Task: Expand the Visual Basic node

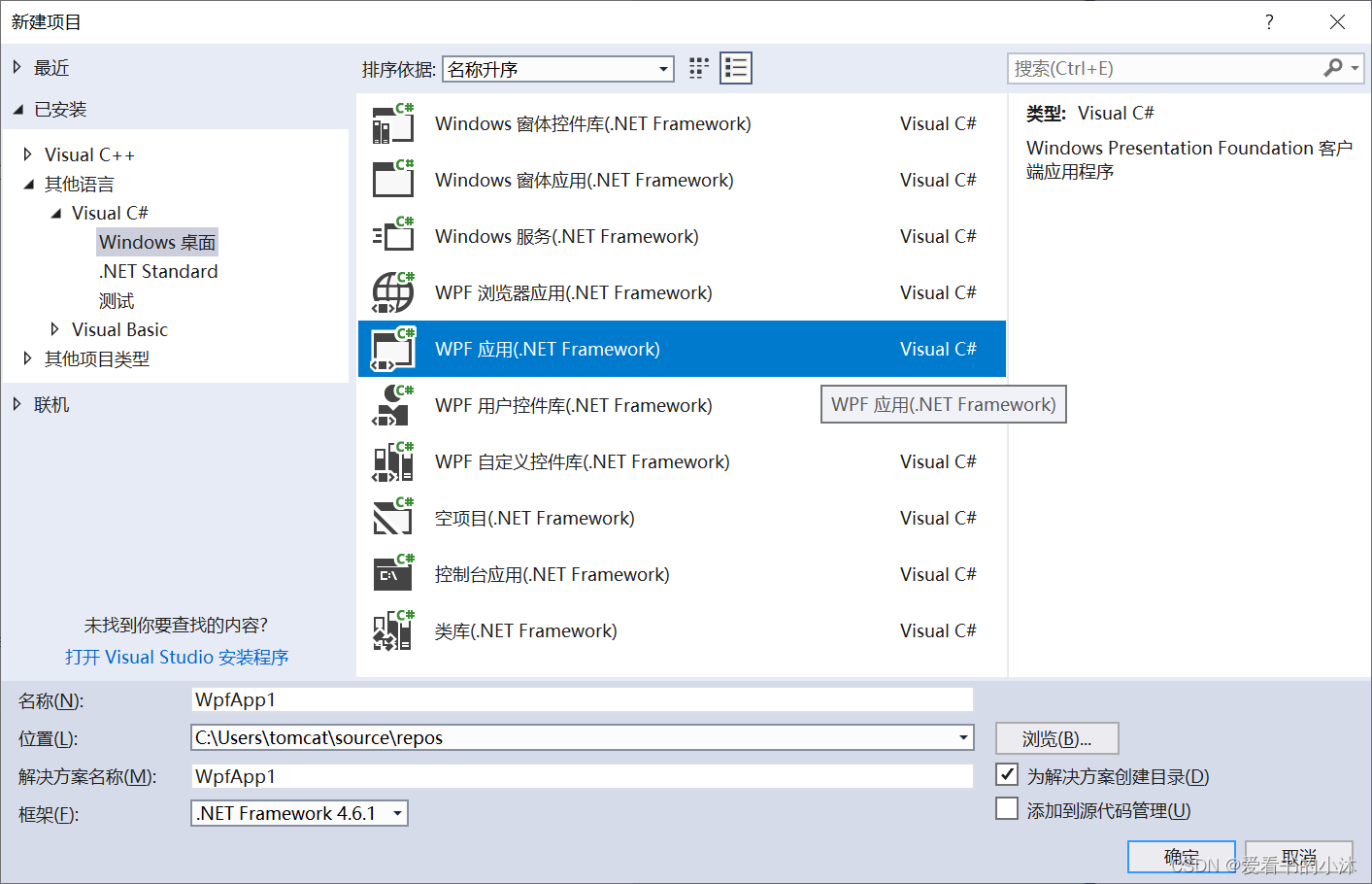Action: point(54,329)
